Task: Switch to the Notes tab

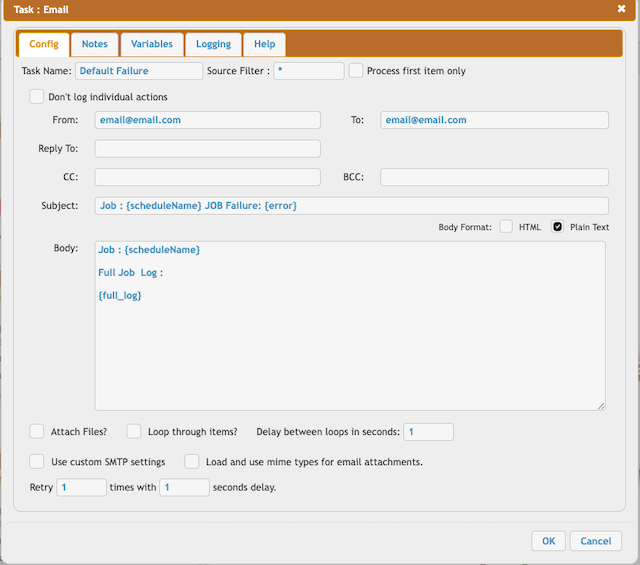Action: click(95, 44)
